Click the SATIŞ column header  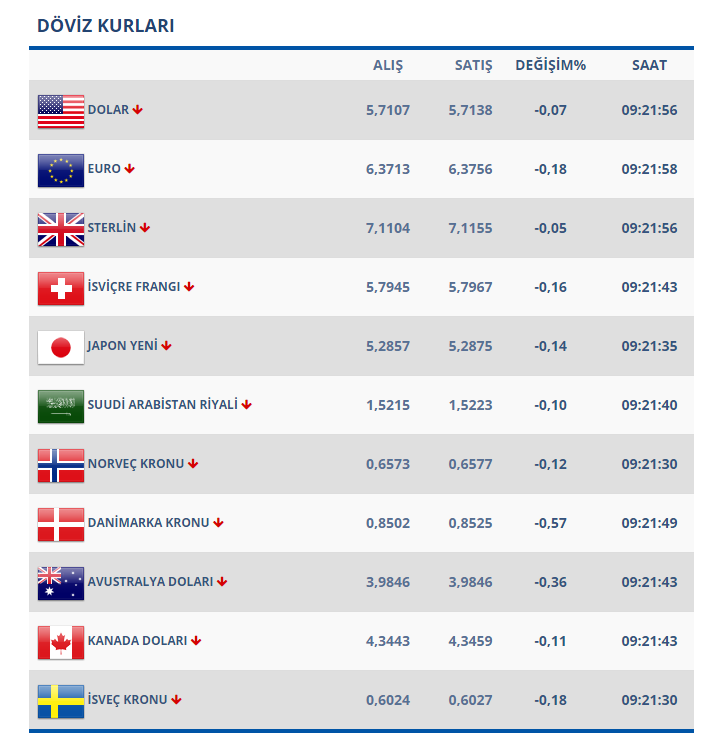click(x=472, y=65)
